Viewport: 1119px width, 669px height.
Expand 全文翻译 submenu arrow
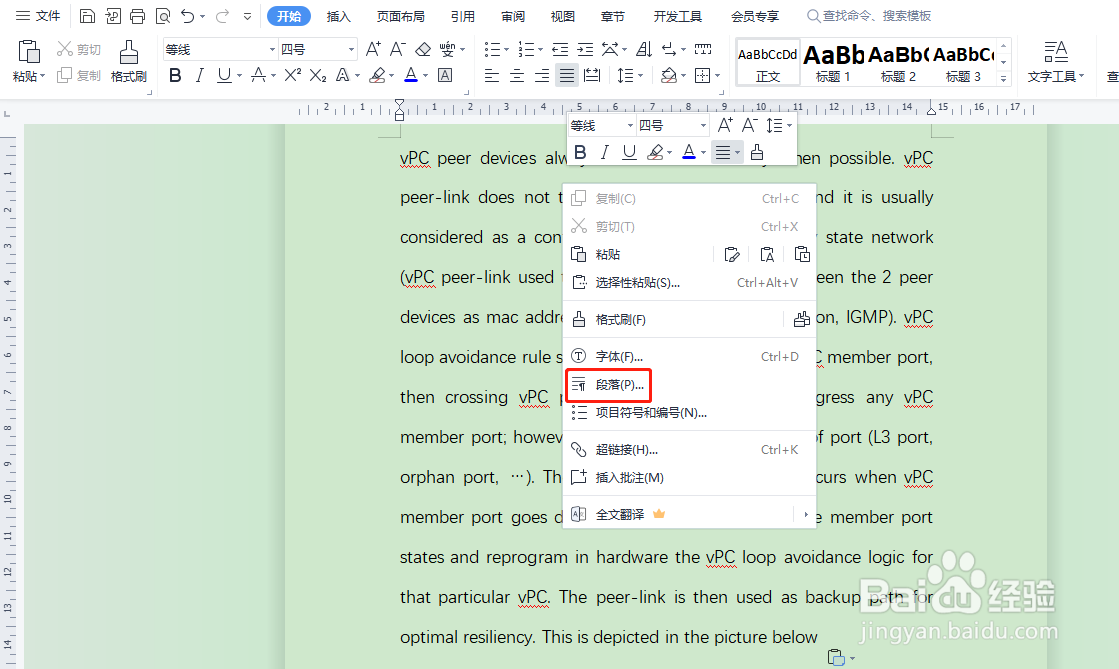click(806, 514)
